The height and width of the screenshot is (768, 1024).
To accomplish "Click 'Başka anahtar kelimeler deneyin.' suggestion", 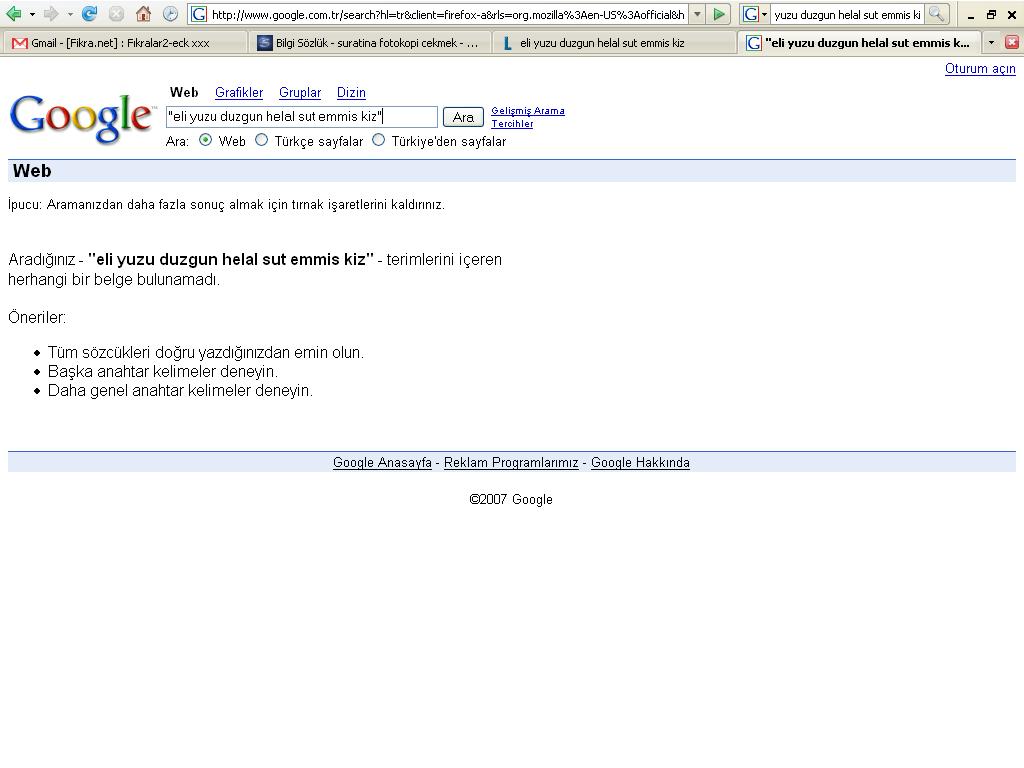I will point(163,372).
